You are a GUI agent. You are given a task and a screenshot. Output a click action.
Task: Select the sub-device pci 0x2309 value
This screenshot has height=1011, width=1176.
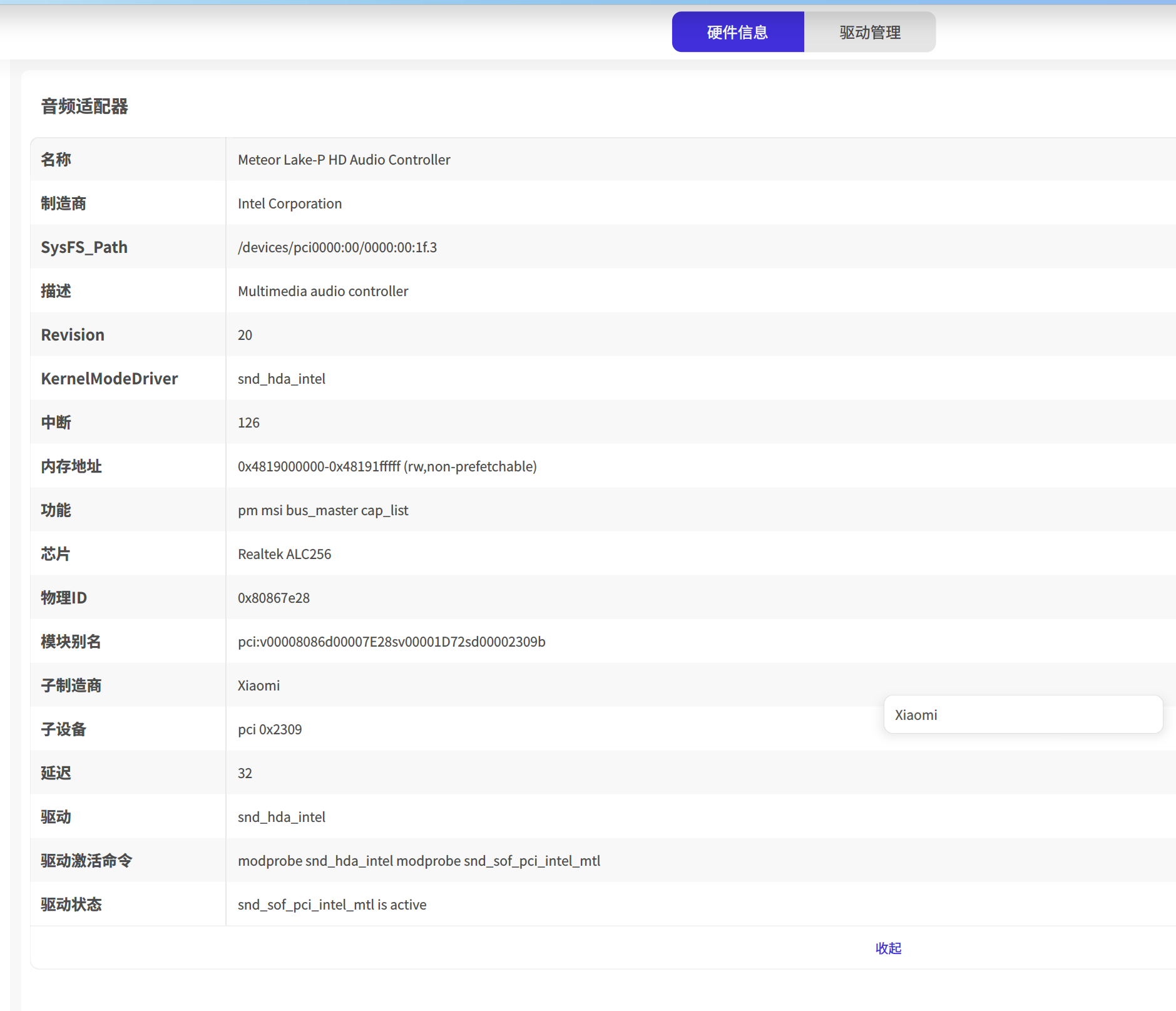click(x=270, y=729)
